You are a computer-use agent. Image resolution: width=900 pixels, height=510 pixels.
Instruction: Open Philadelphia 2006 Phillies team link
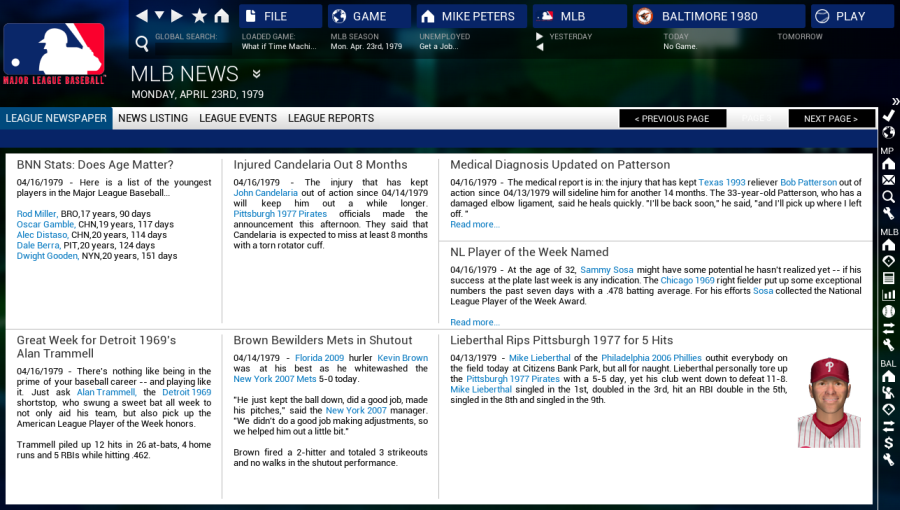(x=651, y=358)
